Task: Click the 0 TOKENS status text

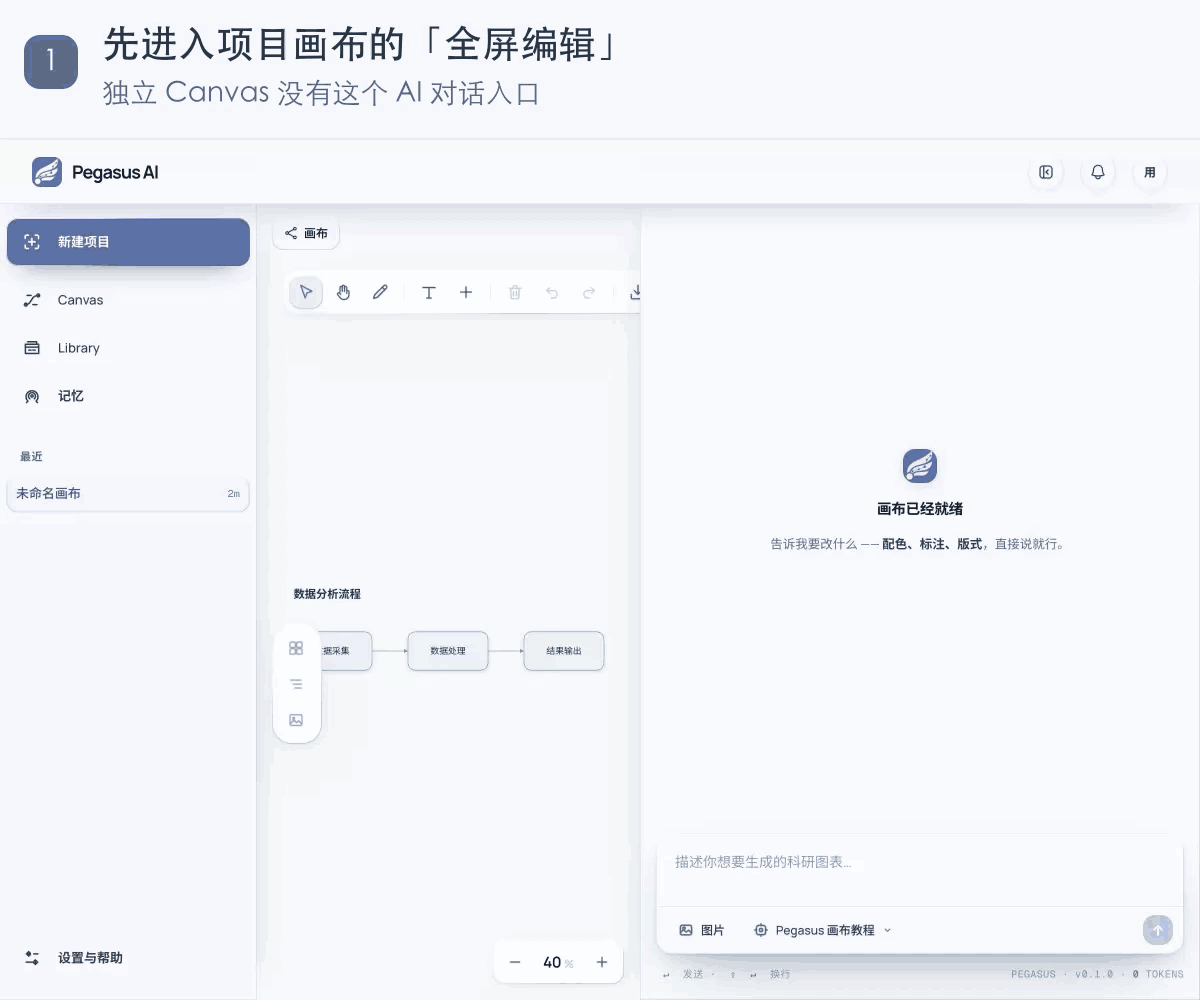Action: (1157, 974)
